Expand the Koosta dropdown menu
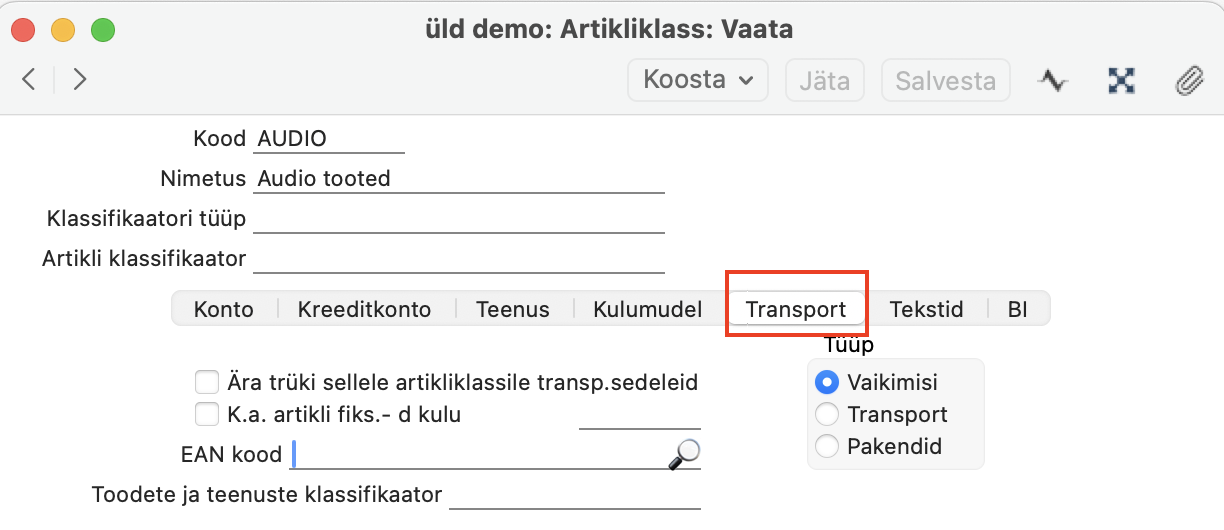This screenshot has height=530, width=1224. 697,80
